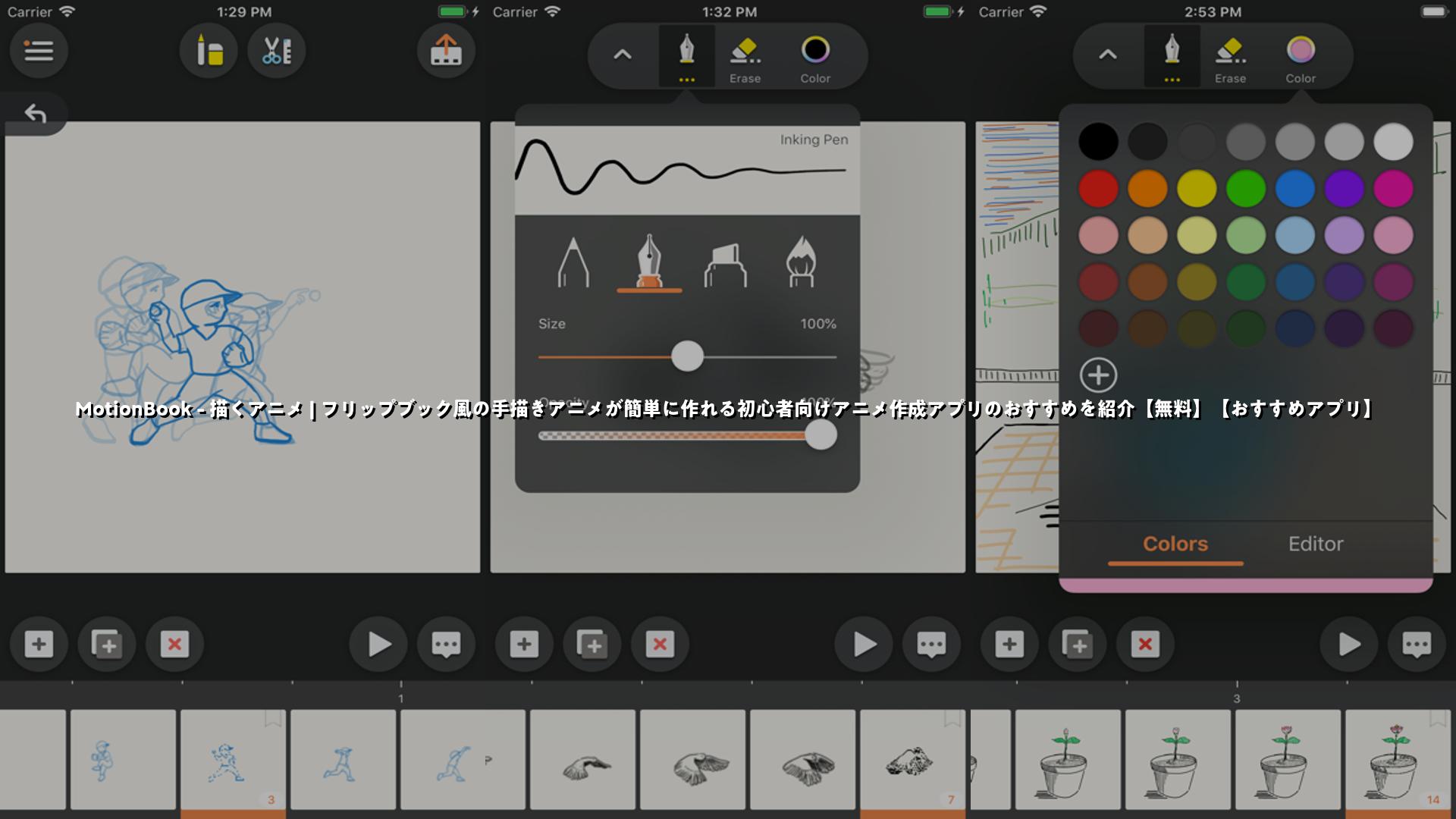Add a custom color with plus button
This screenshot has width=1456, height=819.
coord(1098,375)
